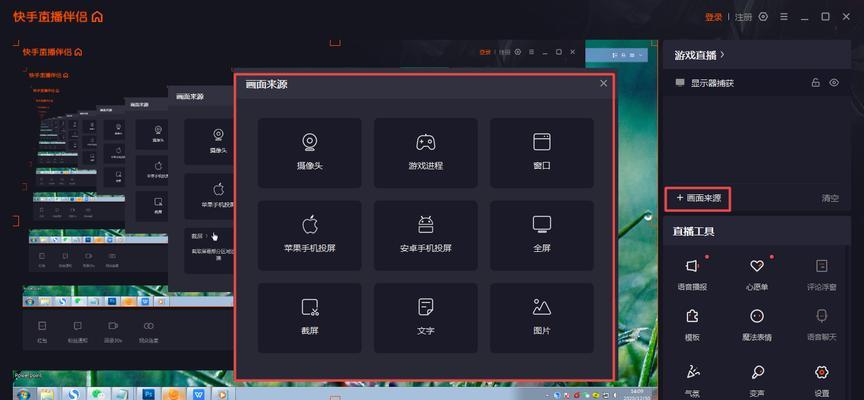This screenshot has height=400, width=864.
Task: Click the WeChat icon on the bottommost taskbar
Action: click(x=100, y=394)
